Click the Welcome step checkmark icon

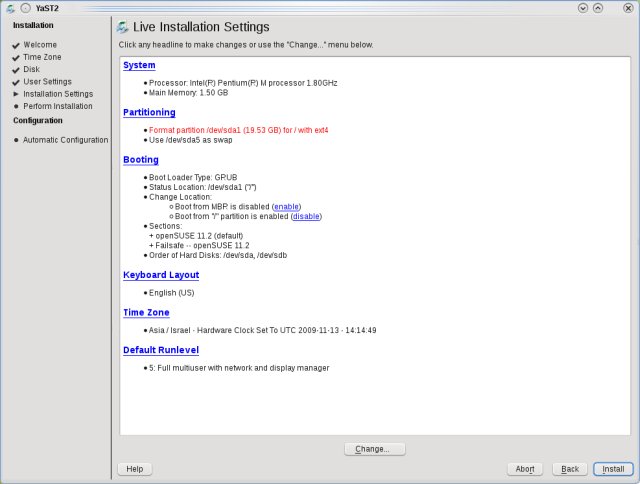16,45
